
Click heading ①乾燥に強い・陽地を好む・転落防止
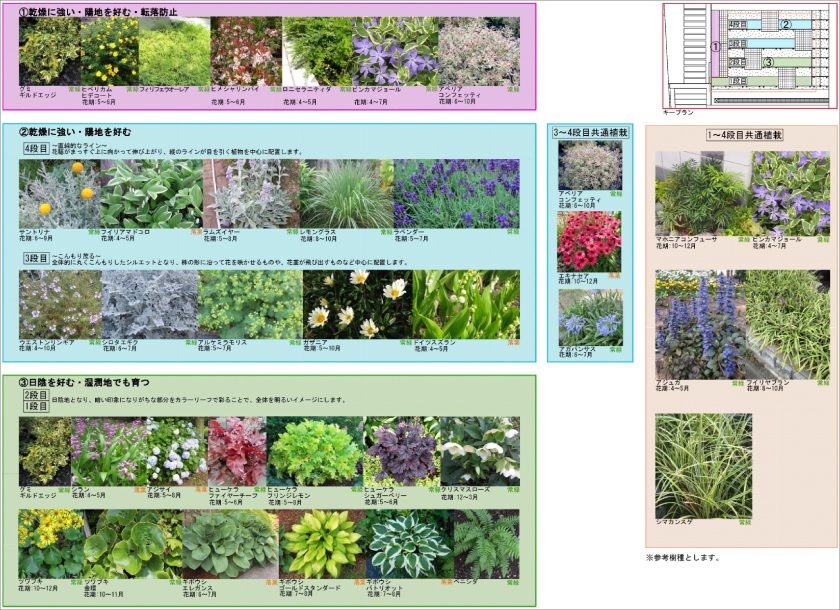pyautogui.click(x=98, y=11)
